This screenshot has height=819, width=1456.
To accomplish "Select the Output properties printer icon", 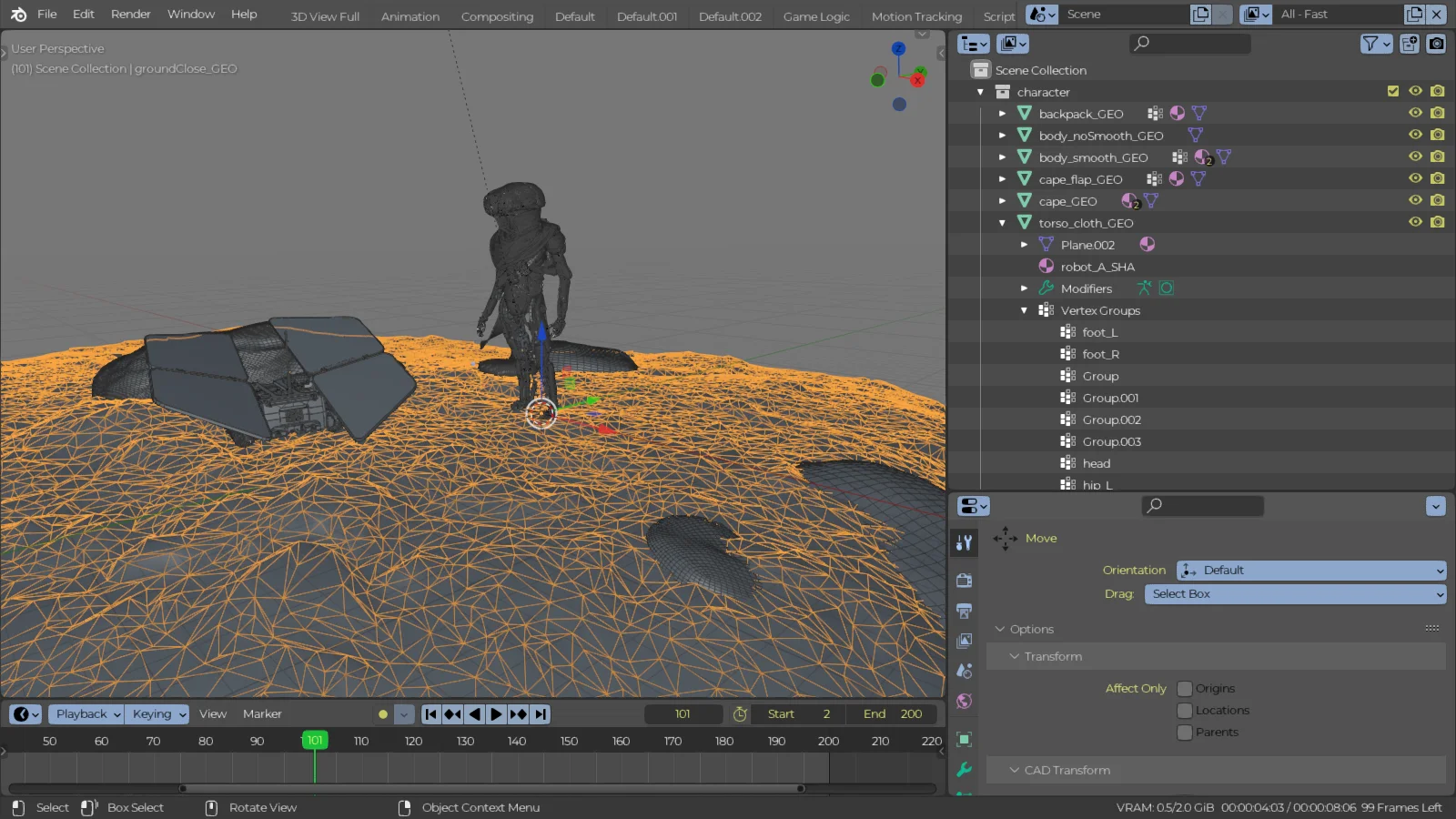I will 965,611.
